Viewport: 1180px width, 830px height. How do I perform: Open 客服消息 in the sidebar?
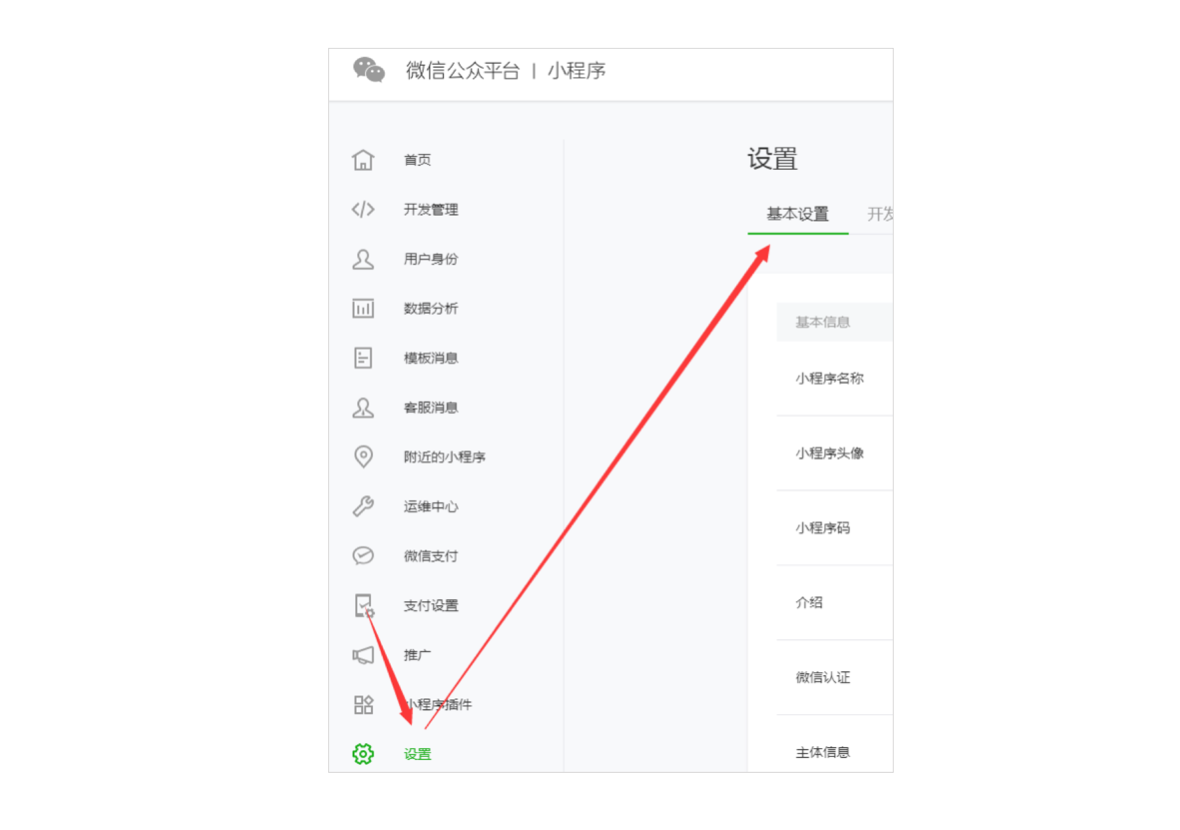(x=430, y=408)
